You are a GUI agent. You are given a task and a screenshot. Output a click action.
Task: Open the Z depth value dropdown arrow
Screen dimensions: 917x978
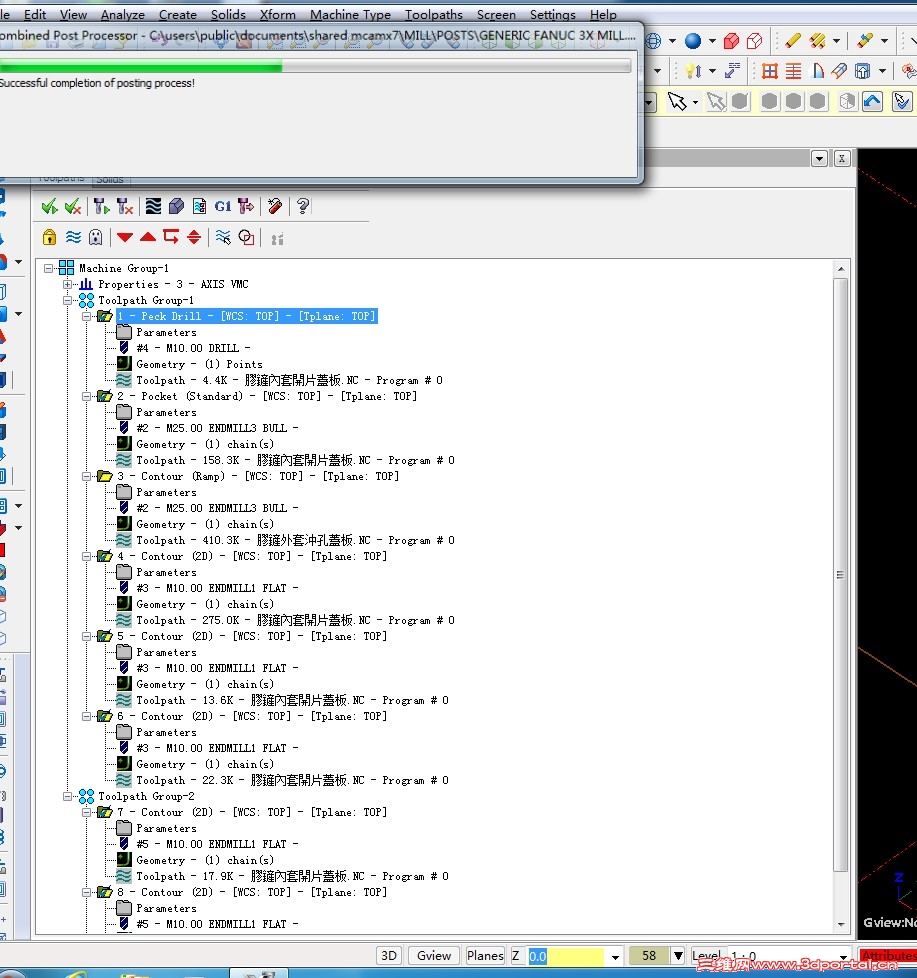coord(615,957)
